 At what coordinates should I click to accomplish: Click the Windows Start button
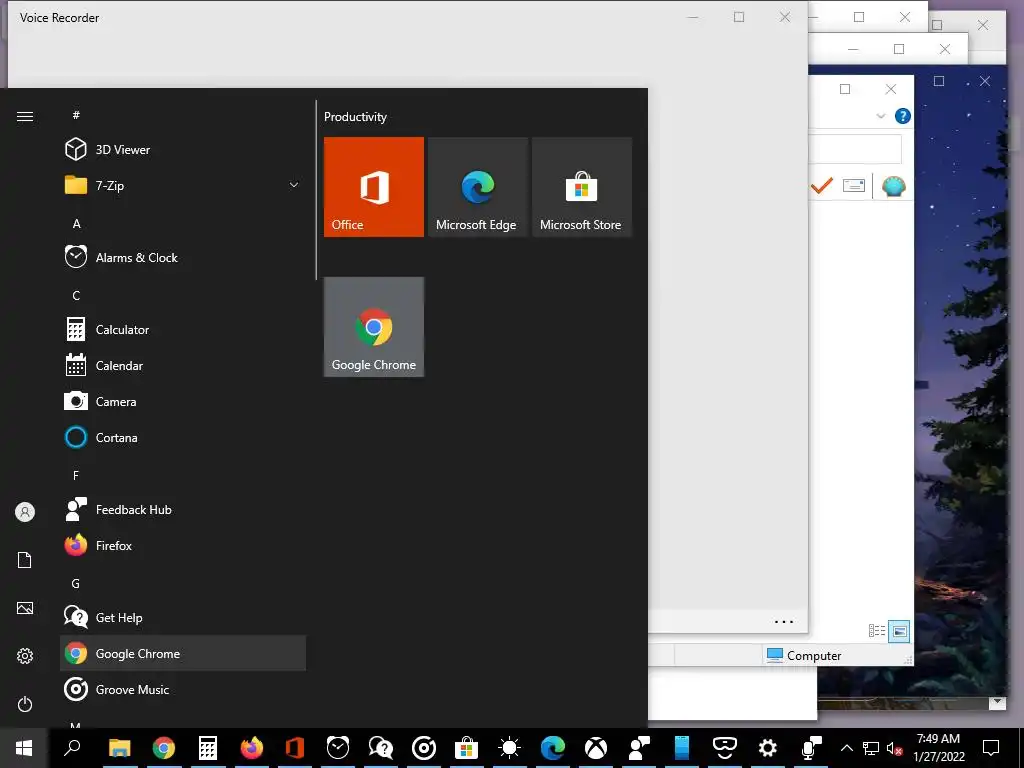(24, 748)
